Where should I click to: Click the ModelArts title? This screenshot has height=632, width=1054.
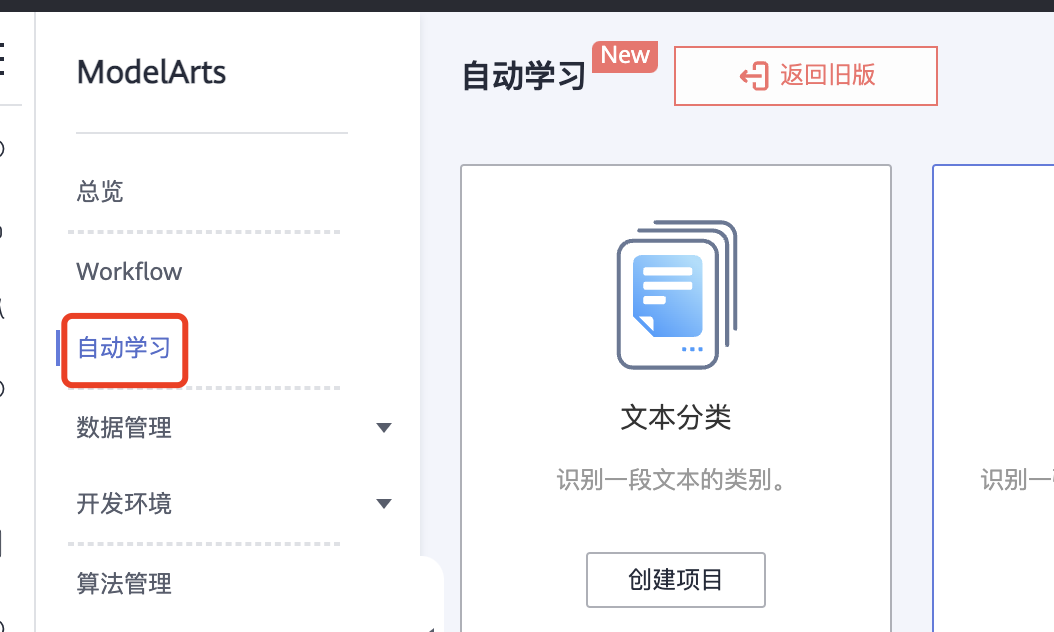tap(151, 72)
